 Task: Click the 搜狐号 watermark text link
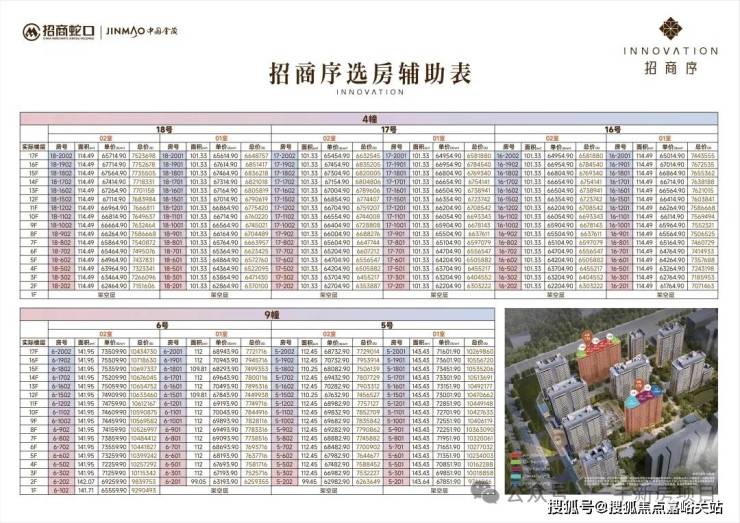(635, 507)
